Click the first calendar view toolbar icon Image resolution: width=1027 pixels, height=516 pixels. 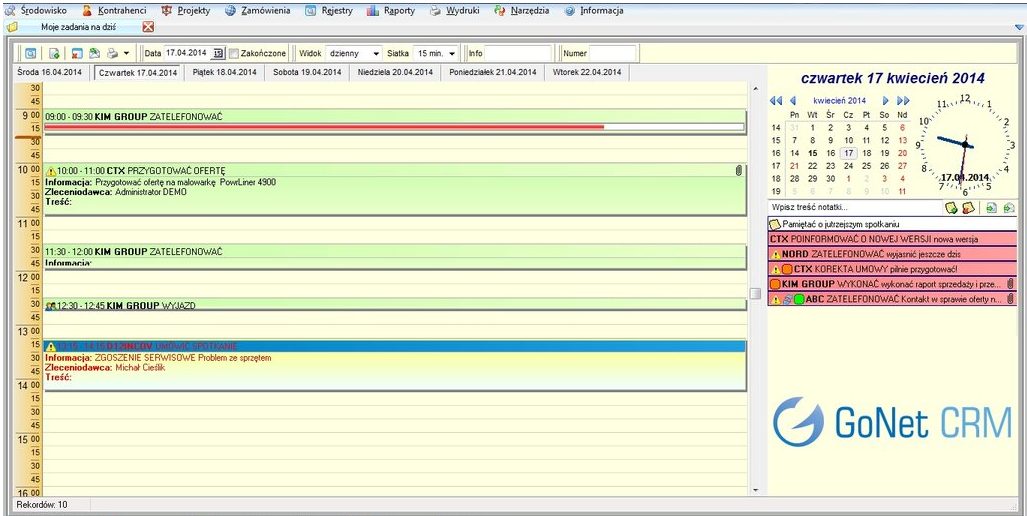click(x=30, y=53)
